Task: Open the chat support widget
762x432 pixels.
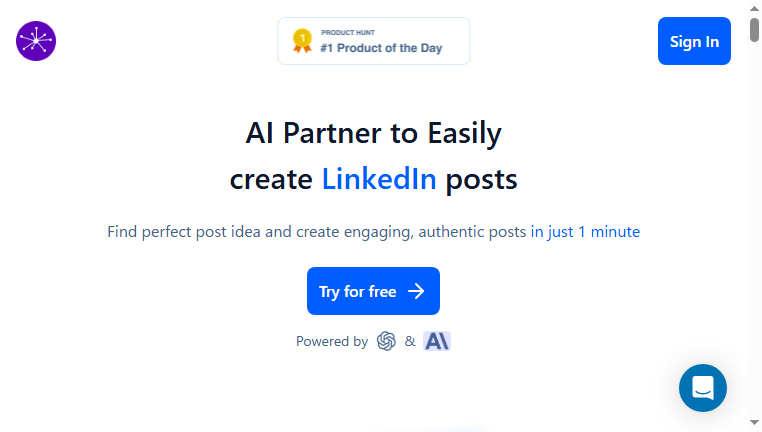Action: click(703, 388)
